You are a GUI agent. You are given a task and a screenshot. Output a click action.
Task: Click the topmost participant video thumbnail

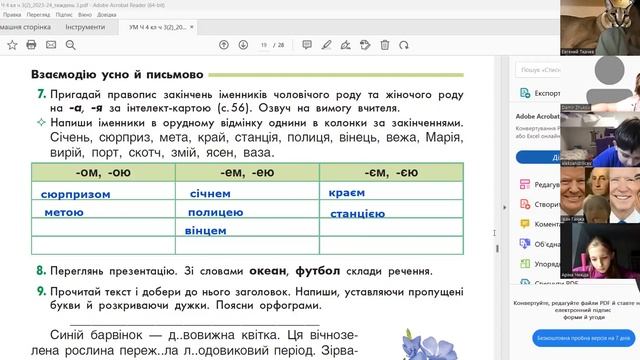[600, 27]
